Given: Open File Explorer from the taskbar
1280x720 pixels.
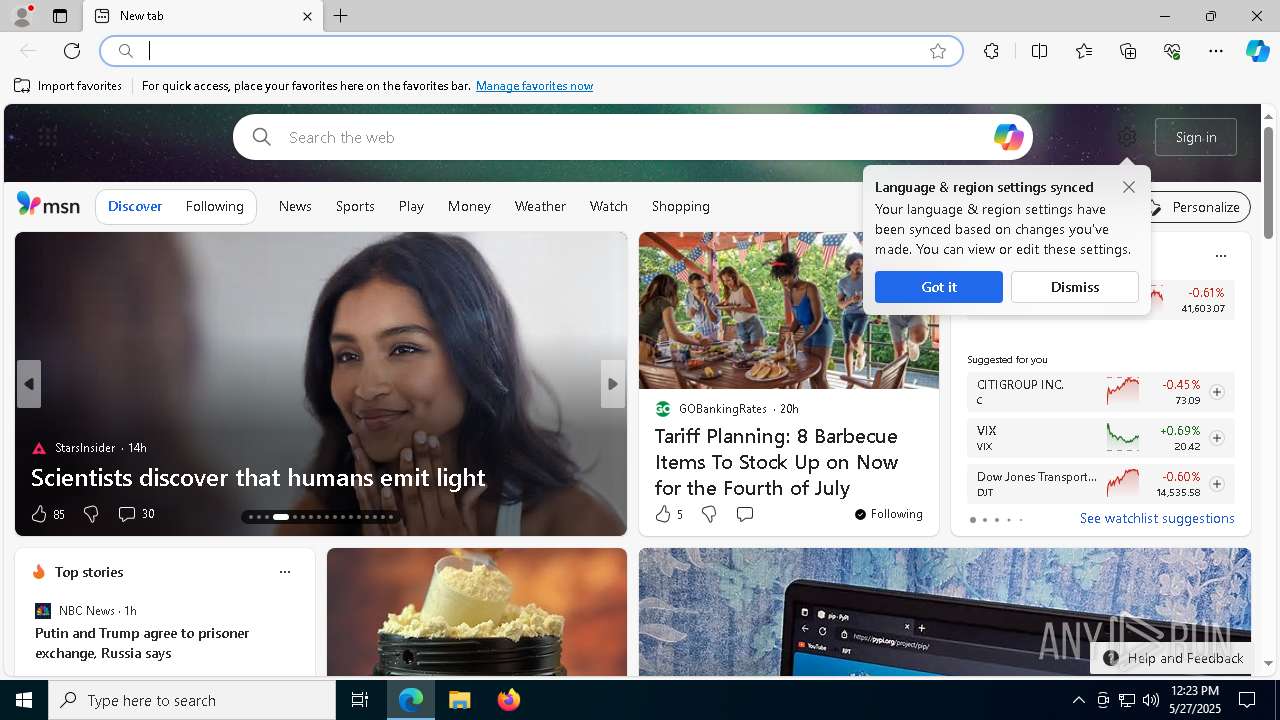Looking at the screenshot, I should coord(459,700).
